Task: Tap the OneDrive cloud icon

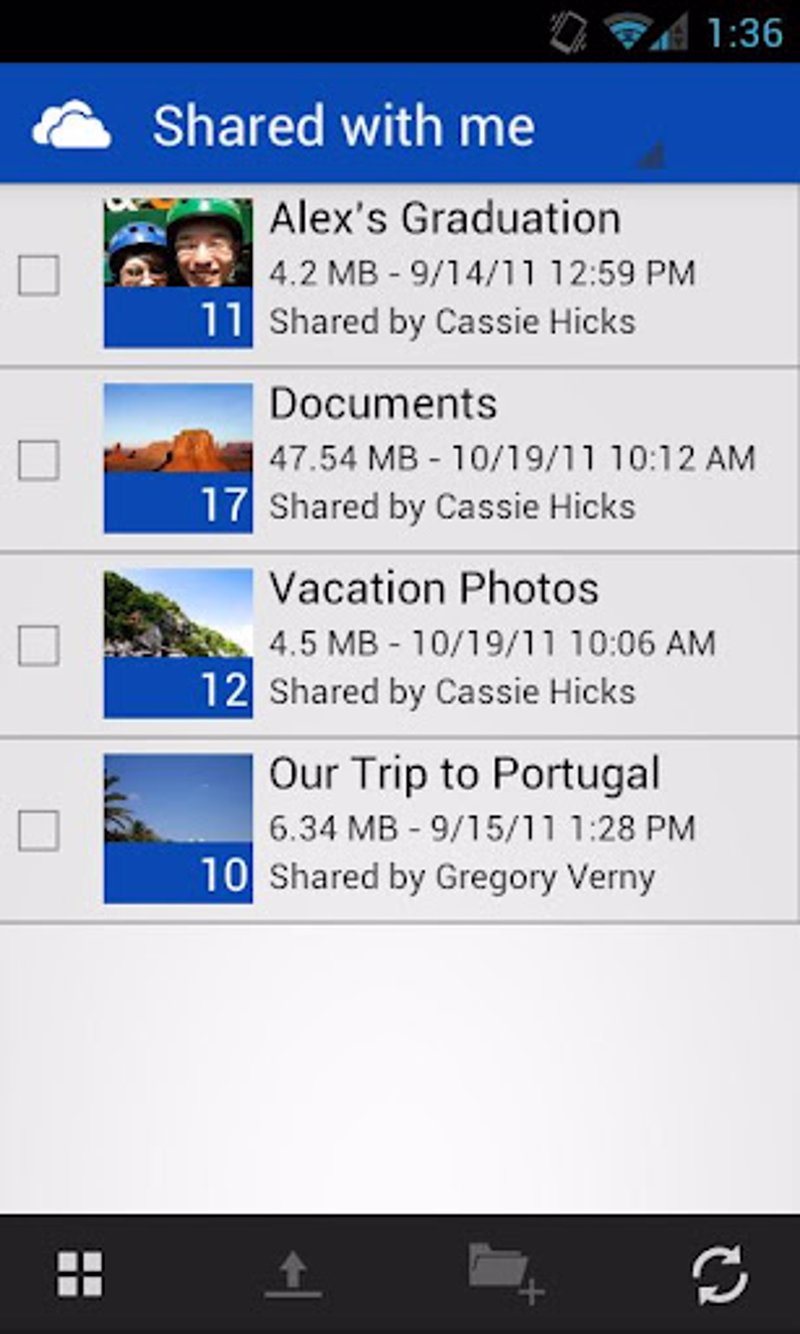Action: (x=71, y=125)
